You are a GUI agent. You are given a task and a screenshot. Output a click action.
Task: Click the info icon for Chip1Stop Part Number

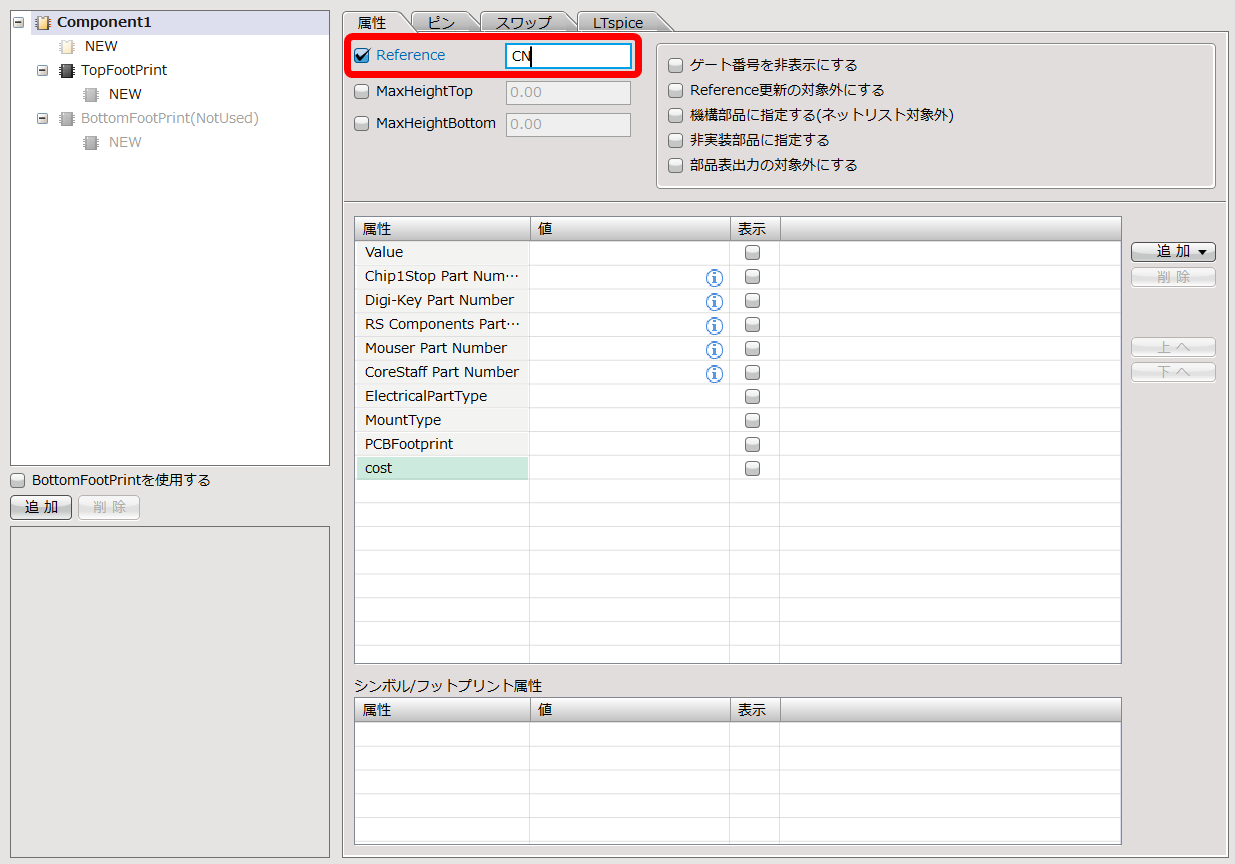714,277
